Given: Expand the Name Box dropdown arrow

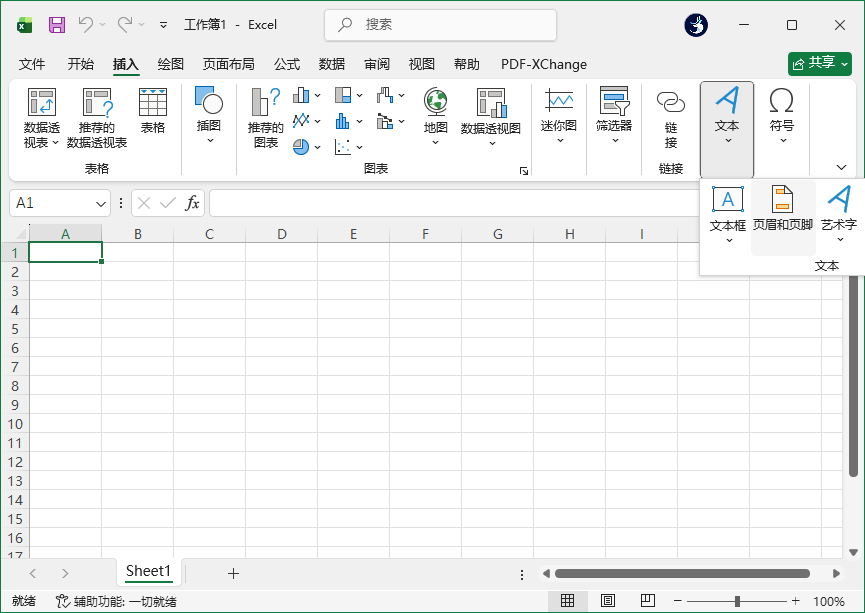Looking at the screenshot, I should [x=101, y=203].
